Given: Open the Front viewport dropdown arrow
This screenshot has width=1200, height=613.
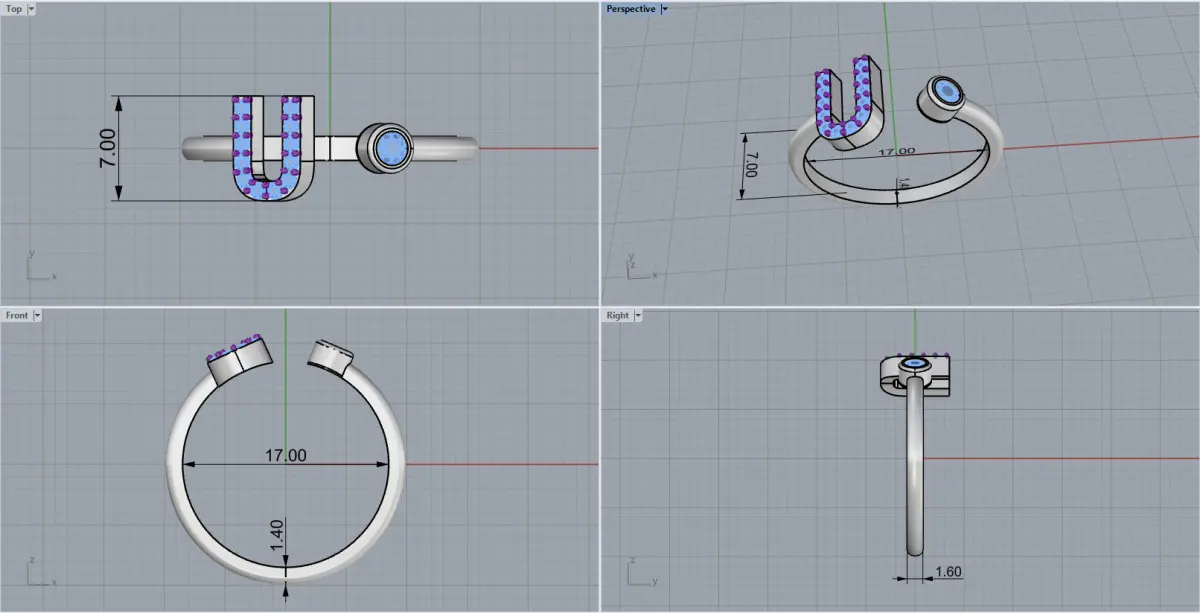Looking at the screenshot, I should [38, 315].
